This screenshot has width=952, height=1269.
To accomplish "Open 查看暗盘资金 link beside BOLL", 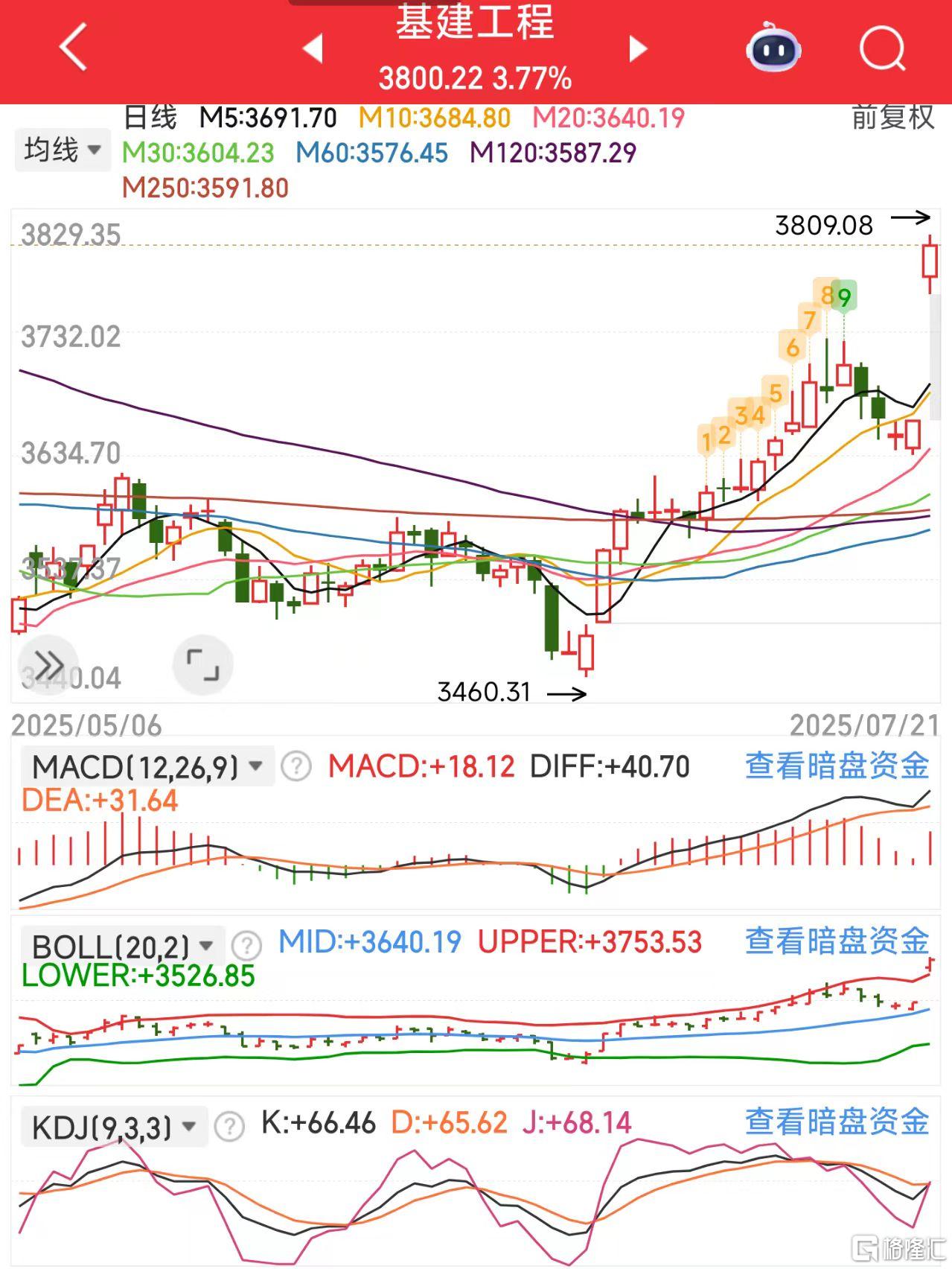I will point(837,941).
